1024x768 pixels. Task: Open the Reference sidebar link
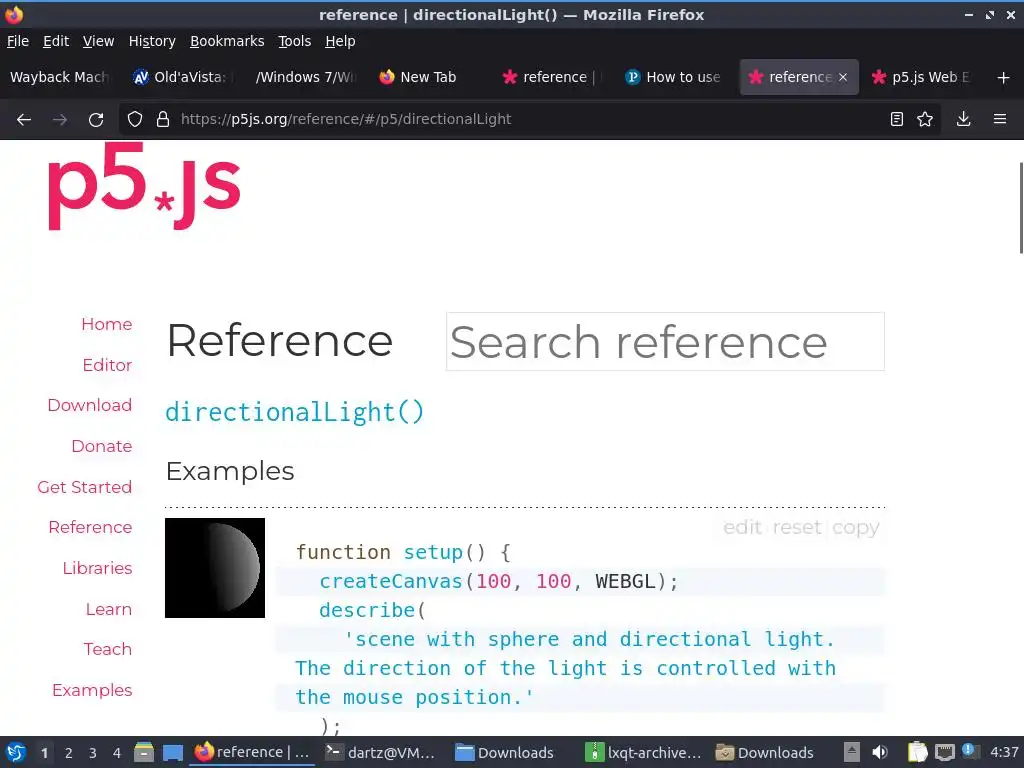pyautogui.click(x=90, y=528)
